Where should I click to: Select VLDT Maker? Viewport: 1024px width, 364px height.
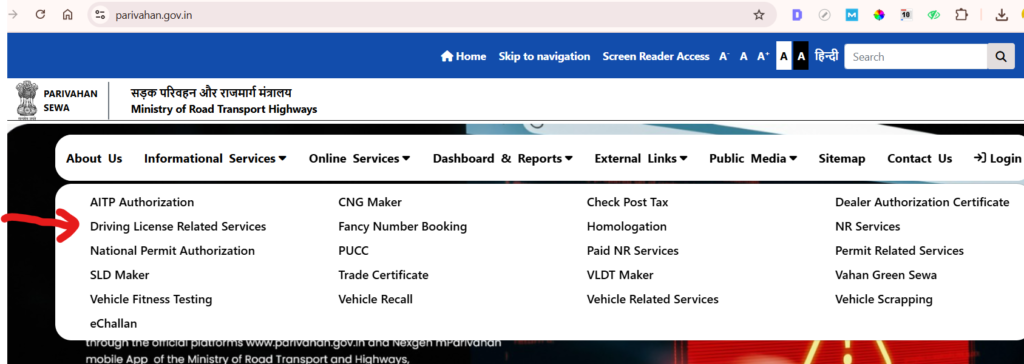620,275
